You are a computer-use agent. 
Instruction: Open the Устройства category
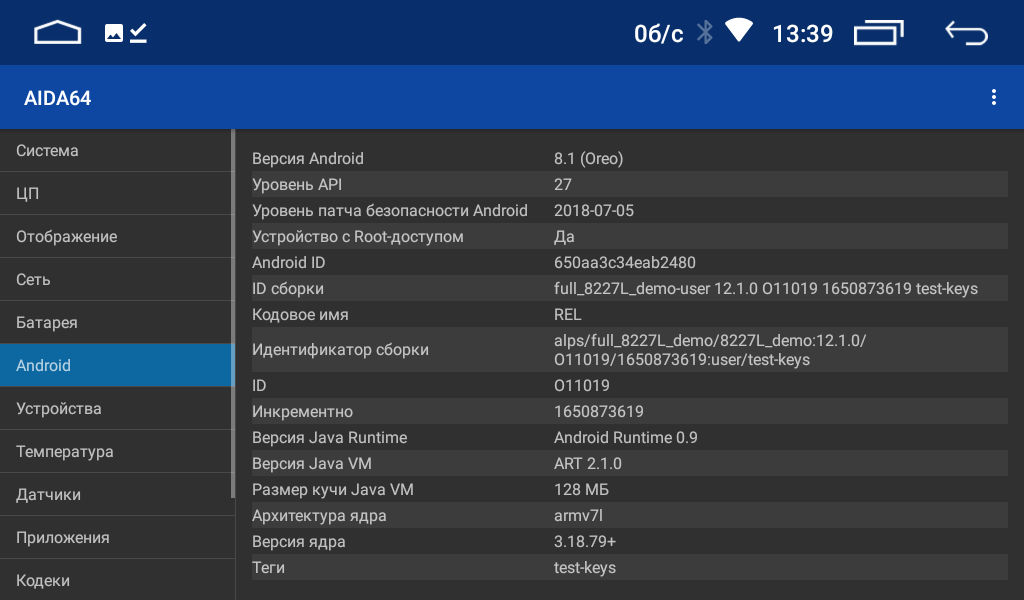pyautogui.click(x=116, y=409)
